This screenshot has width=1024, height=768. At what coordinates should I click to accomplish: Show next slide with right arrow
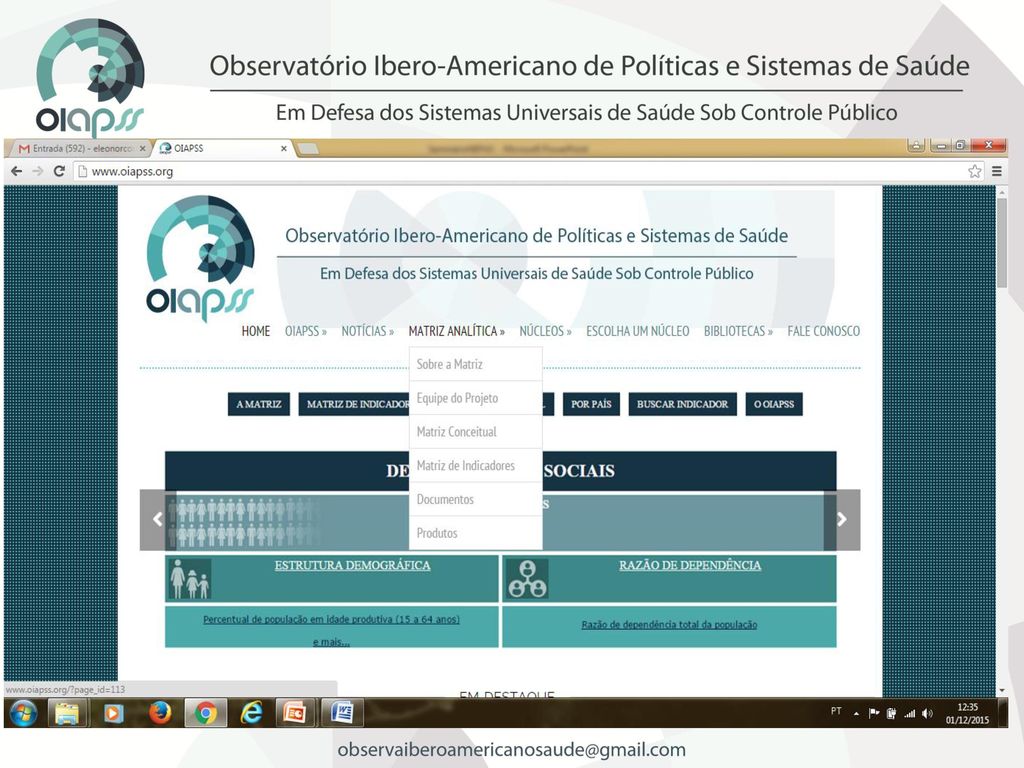click(842, 519)
